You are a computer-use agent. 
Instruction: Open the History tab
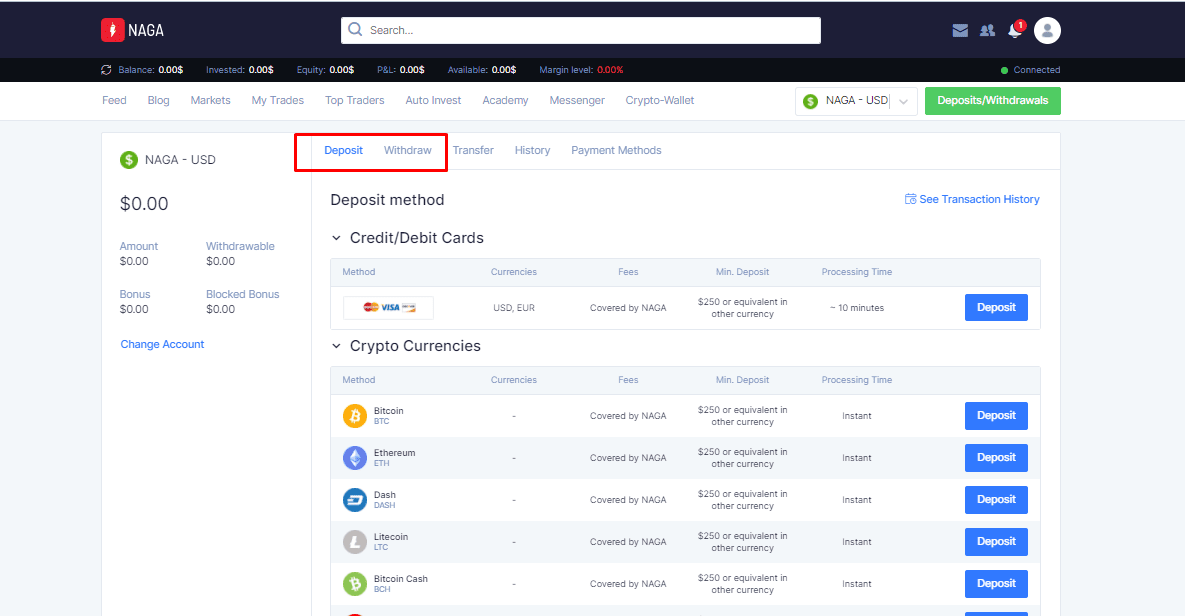pyautogui.click(x=532, y=150)
